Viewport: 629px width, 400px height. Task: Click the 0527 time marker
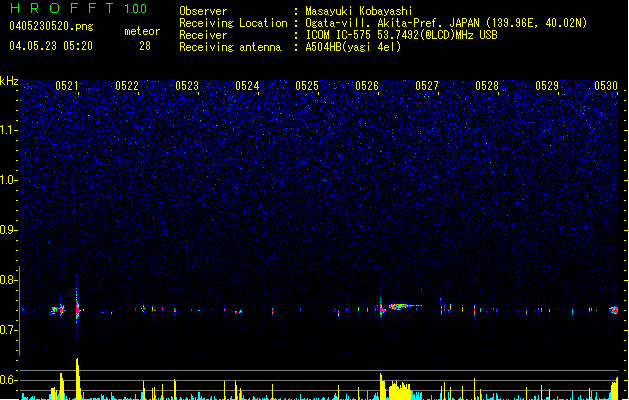click(427, 86)
